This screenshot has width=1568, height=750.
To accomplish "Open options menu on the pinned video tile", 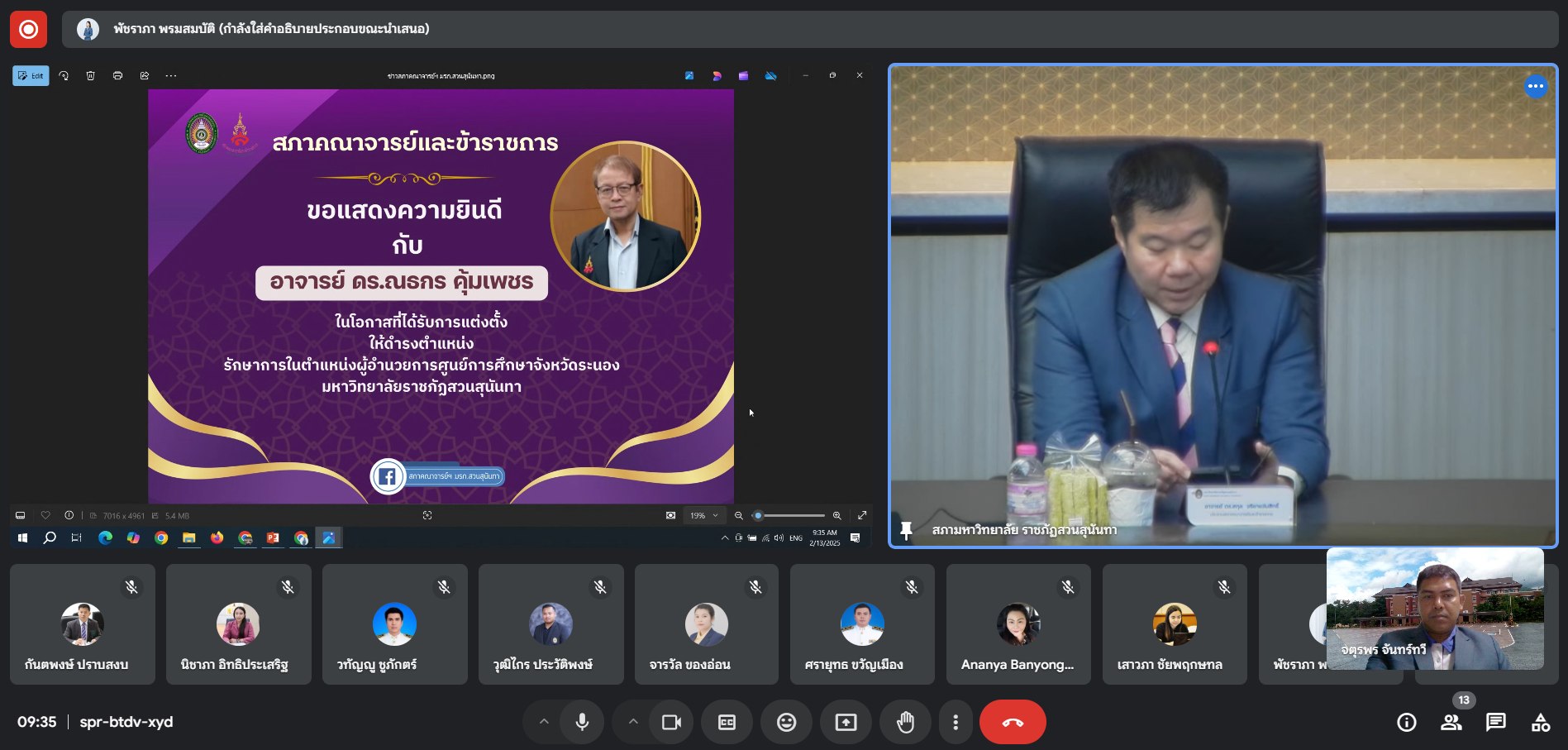I will point(1535,86).
